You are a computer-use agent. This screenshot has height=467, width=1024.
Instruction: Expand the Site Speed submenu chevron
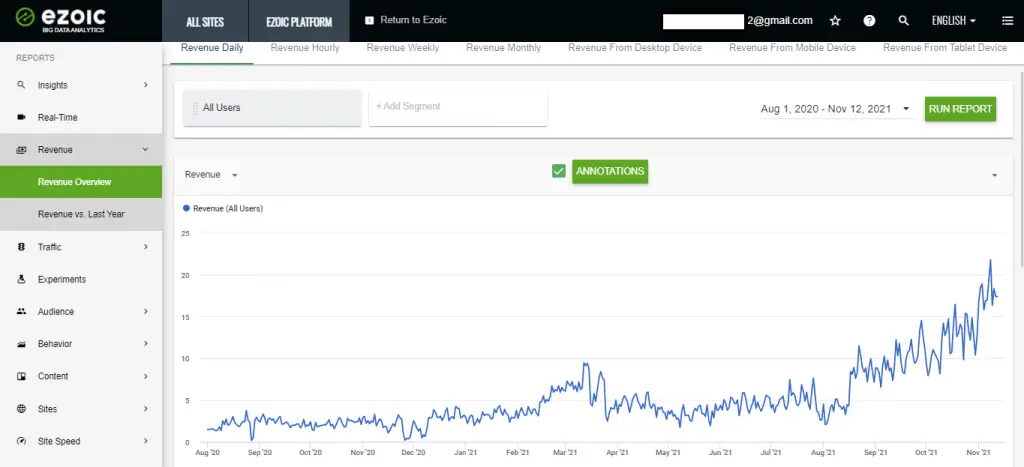pyautogui.click(x=146, y=441)
